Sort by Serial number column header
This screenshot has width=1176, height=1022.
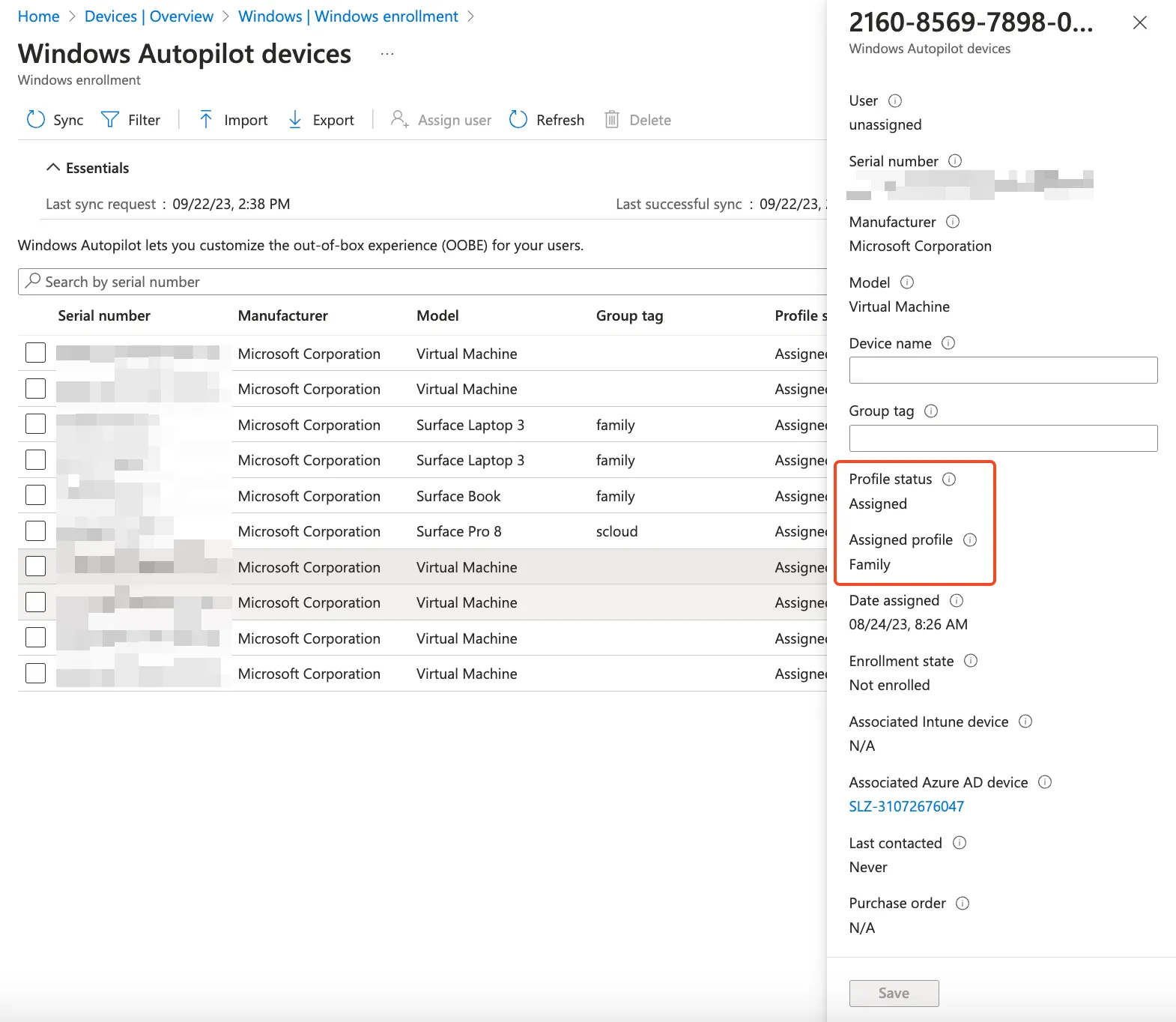click(104, 315)
